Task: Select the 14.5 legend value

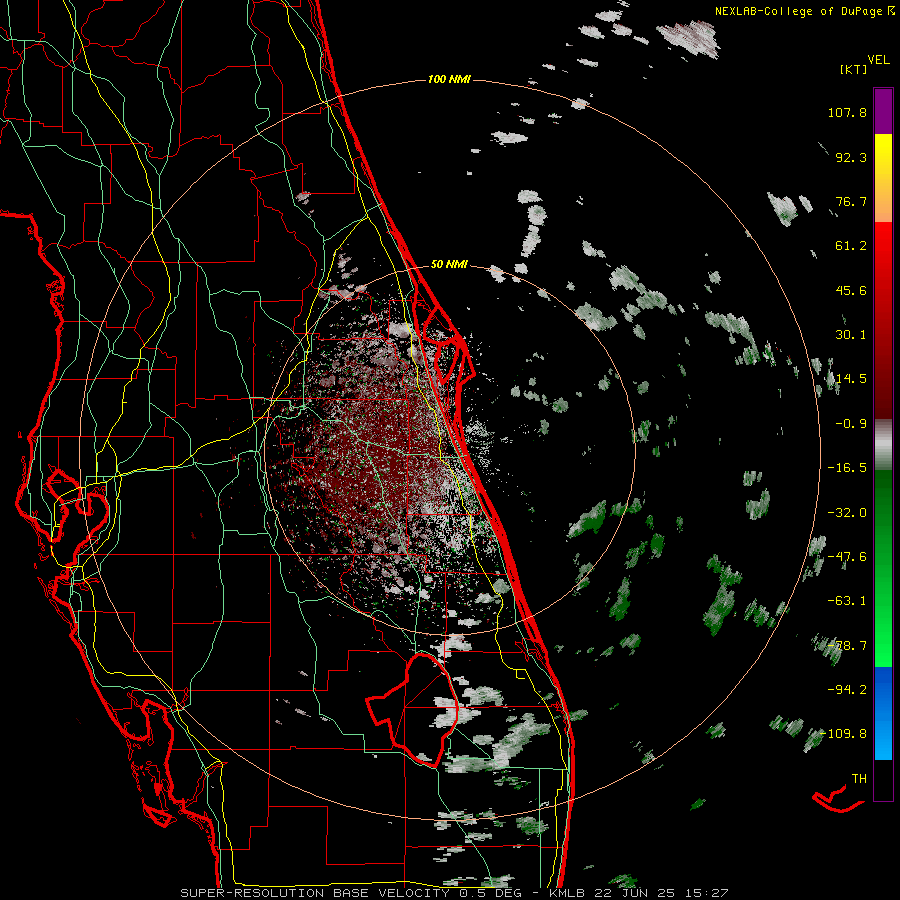Action: 851,379
